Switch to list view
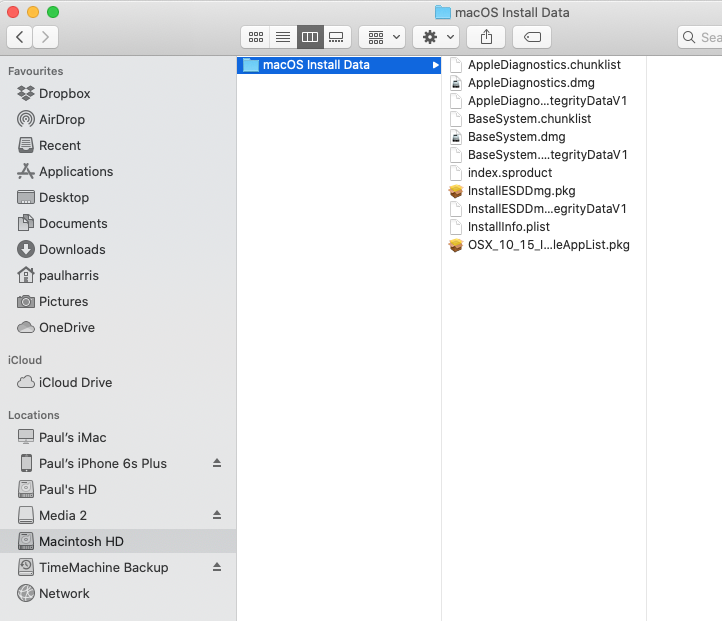 [283, 37]
